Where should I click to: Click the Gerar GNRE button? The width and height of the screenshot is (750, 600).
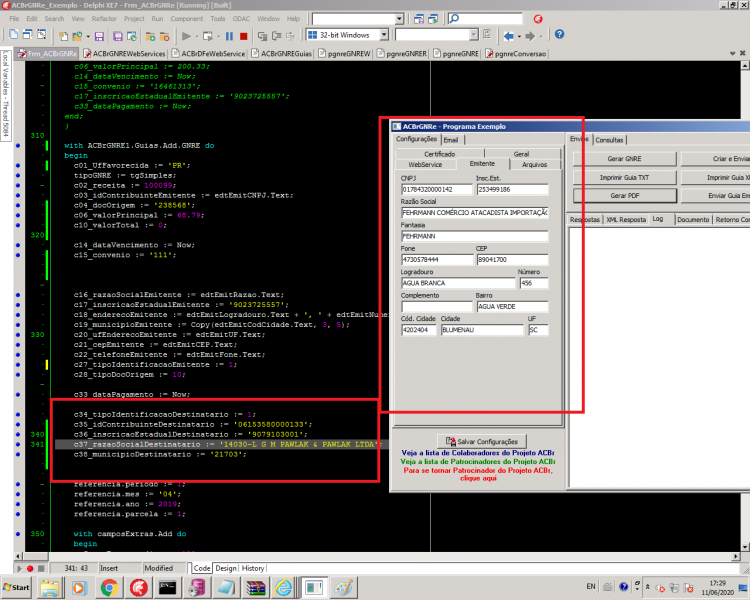tap(625, 159)
